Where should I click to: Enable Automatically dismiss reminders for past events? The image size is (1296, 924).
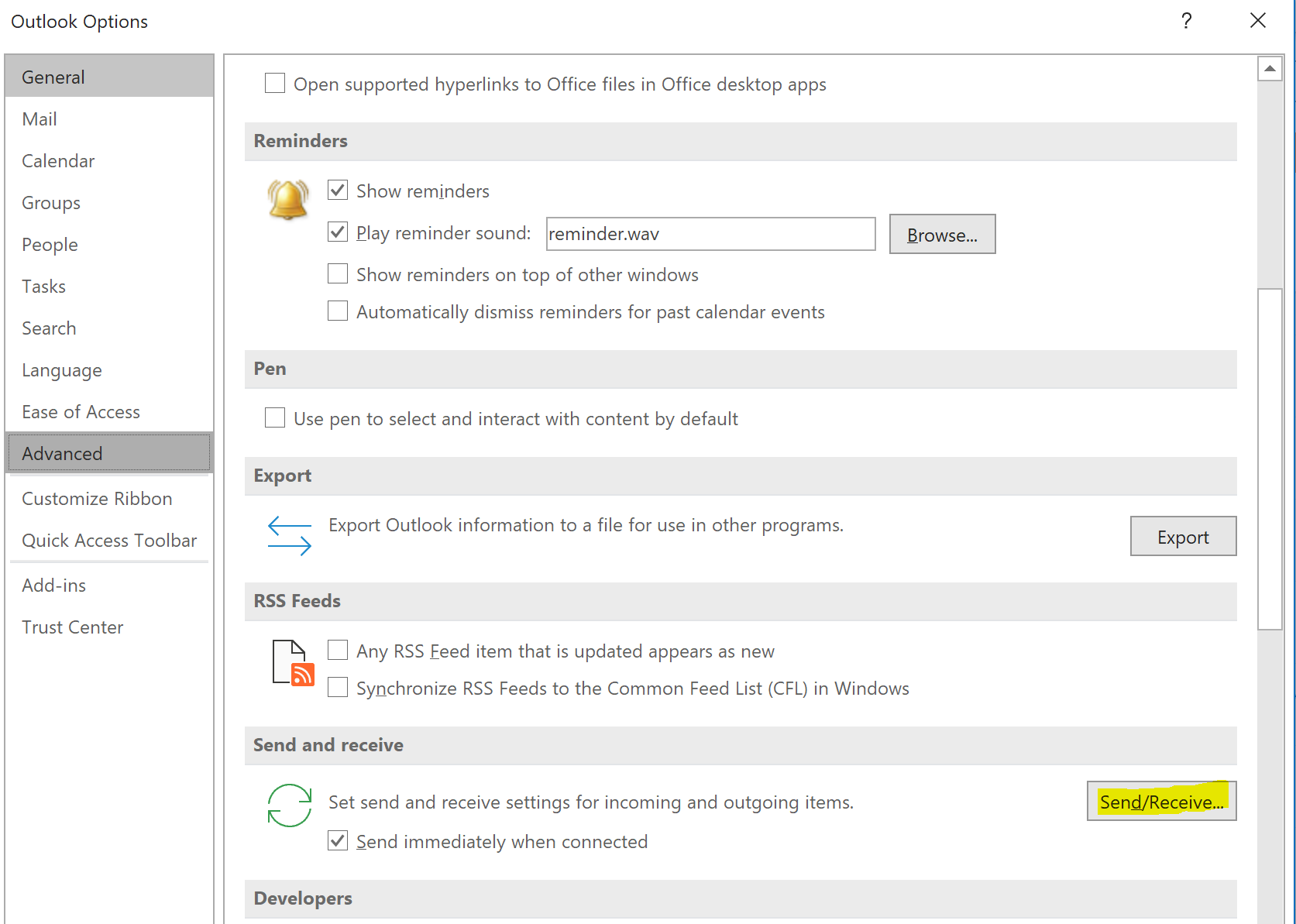338,311
